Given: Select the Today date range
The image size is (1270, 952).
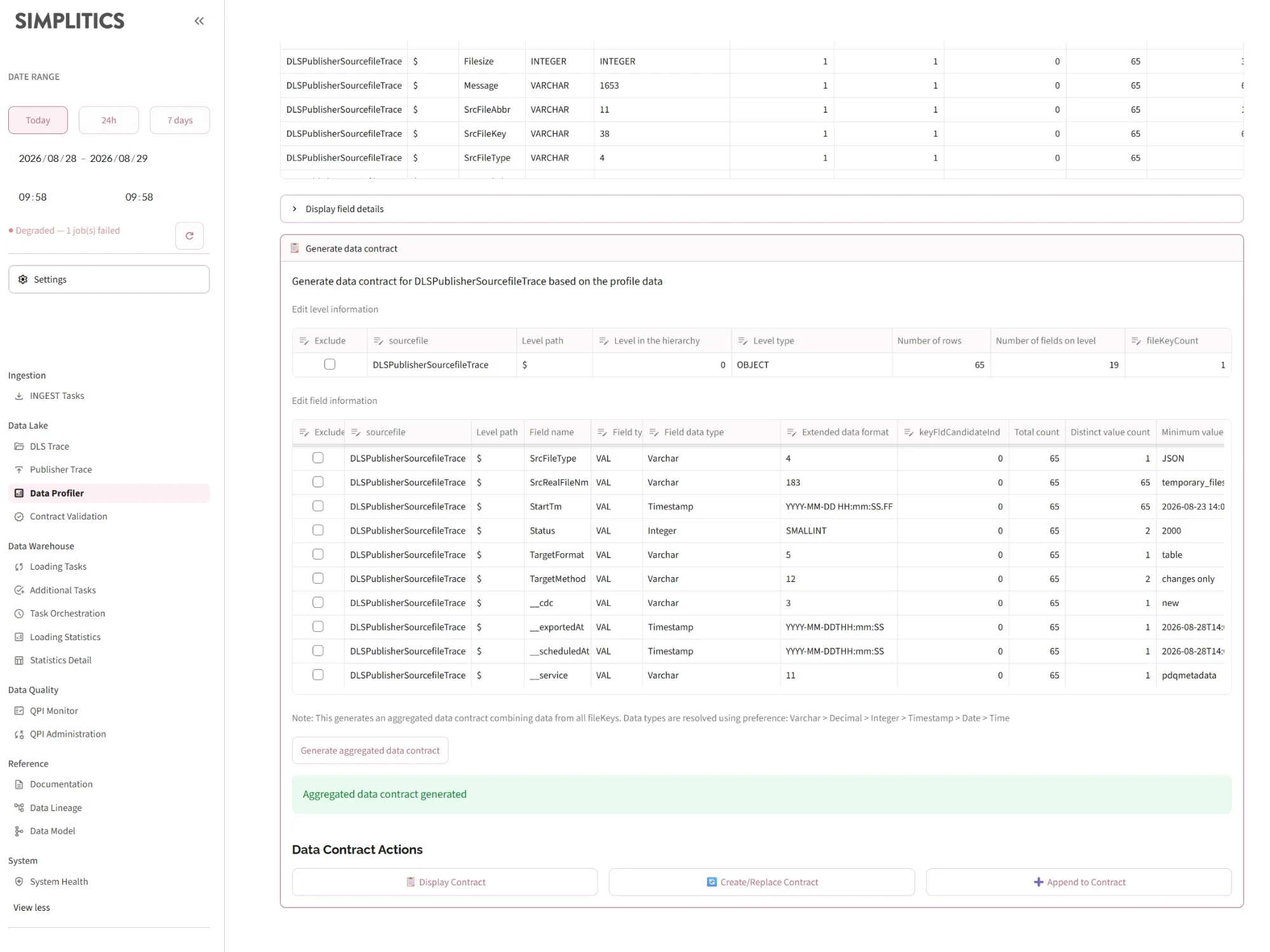Looking at the screenshot, I should pyautogui.click(x=38, y=120).
